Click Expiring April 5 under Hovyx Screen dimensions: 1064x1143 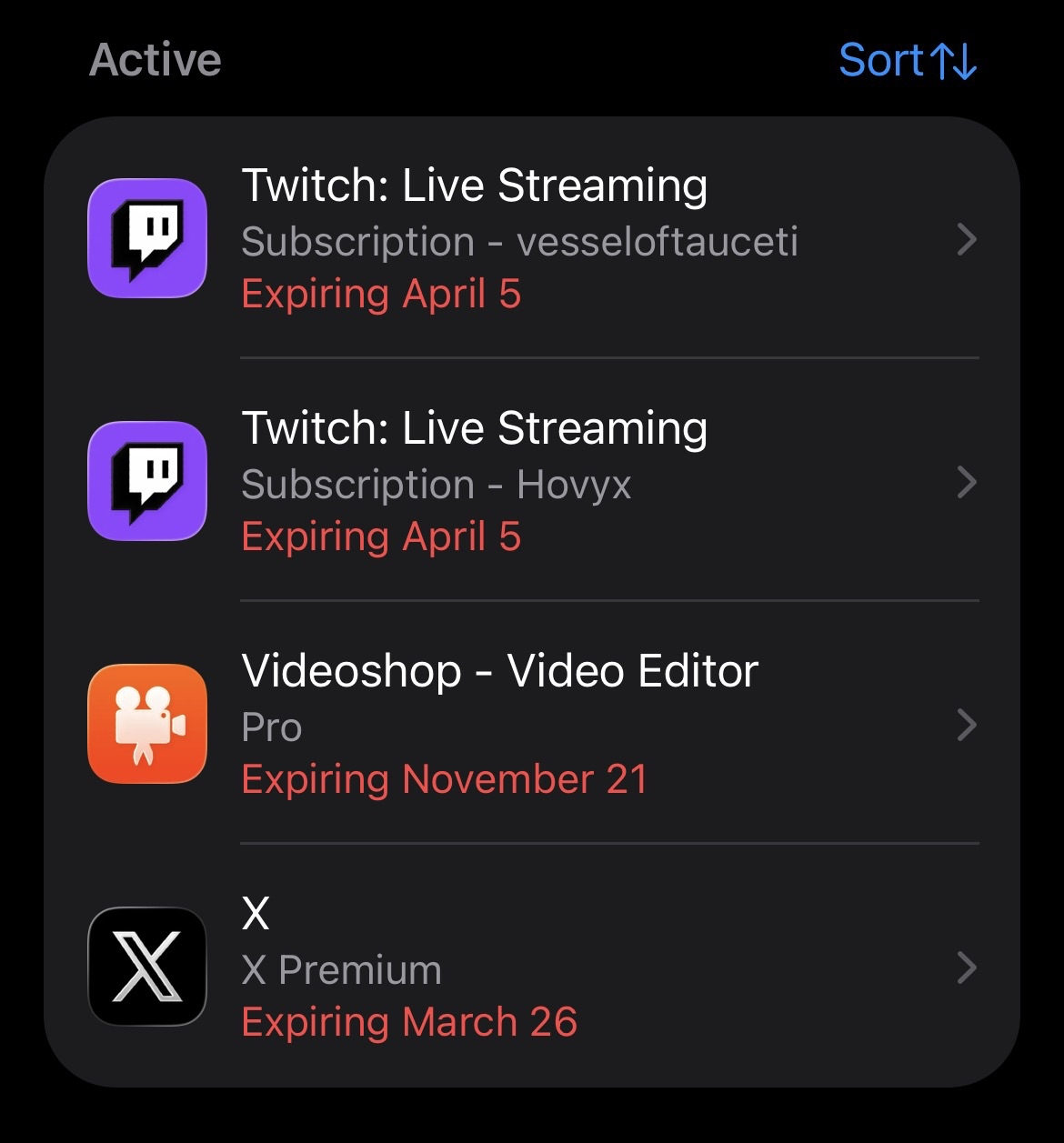381,536
